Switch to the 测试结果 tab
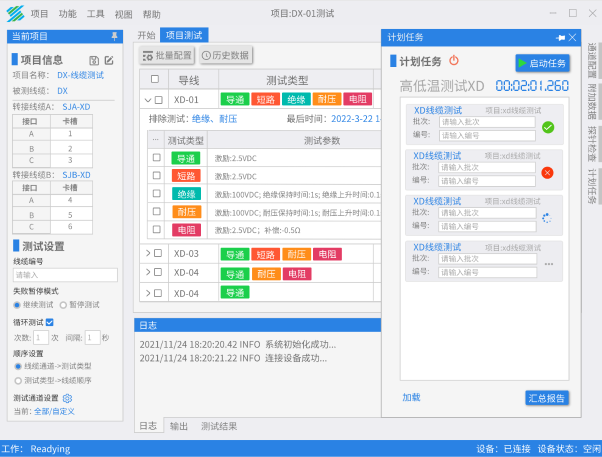The width and height of the screenshot is (602, 457). point(219,426)
